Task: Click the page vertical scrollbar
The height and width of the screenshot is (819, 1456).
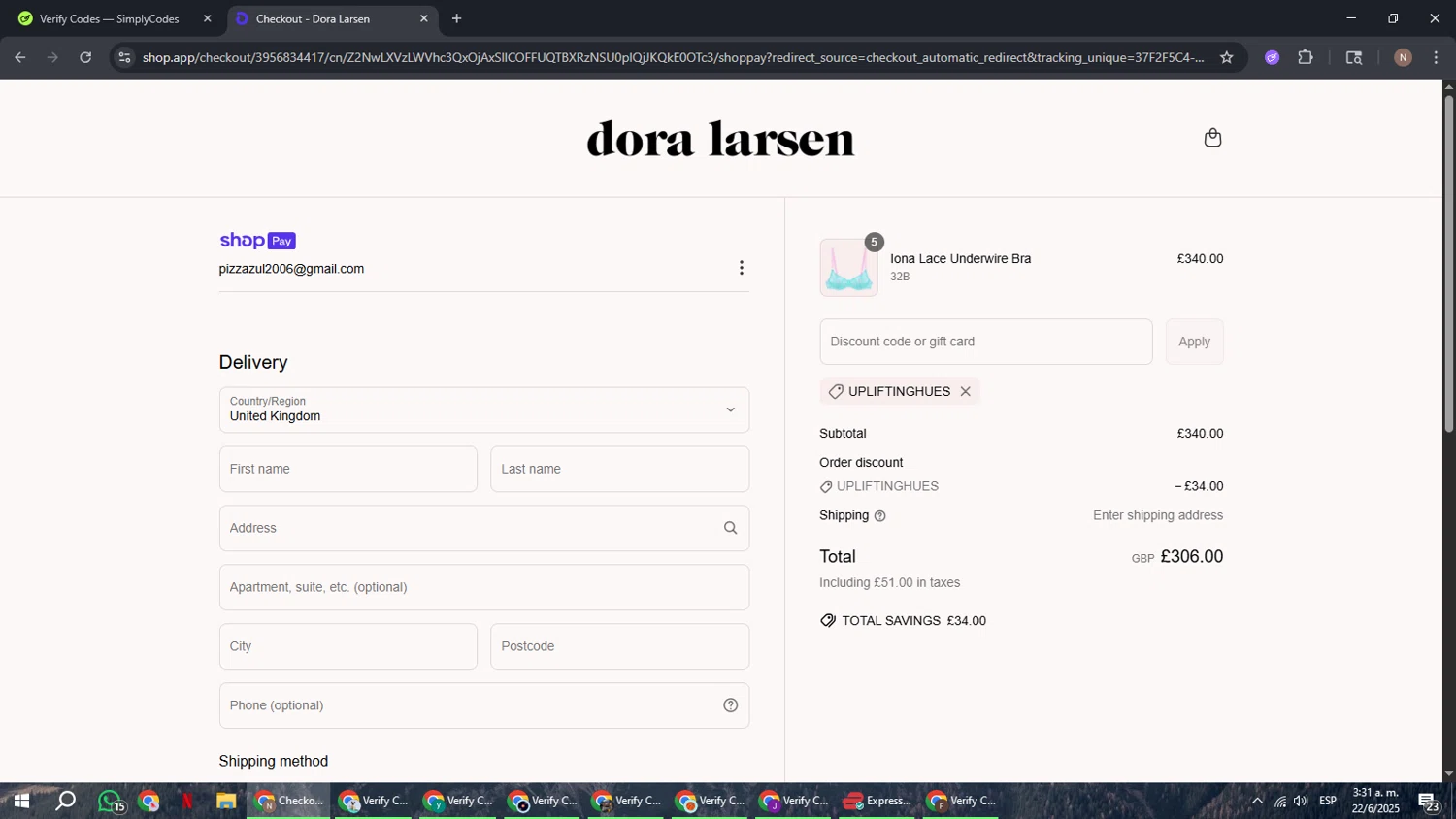Action: tap(1449, 262)
